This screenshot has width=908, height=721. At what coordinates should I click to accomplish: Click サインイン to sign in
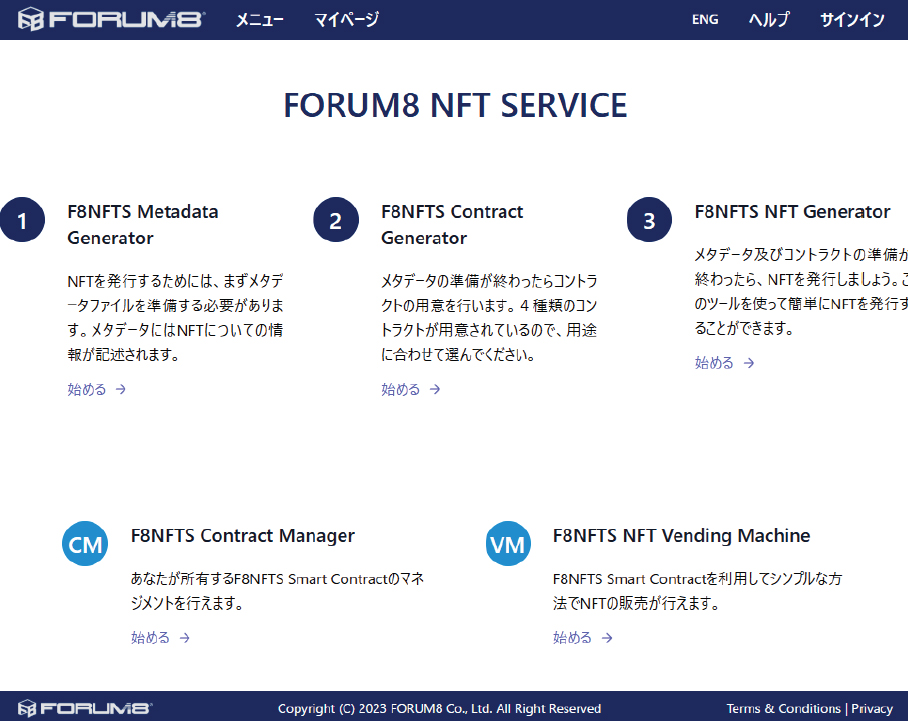852,20
